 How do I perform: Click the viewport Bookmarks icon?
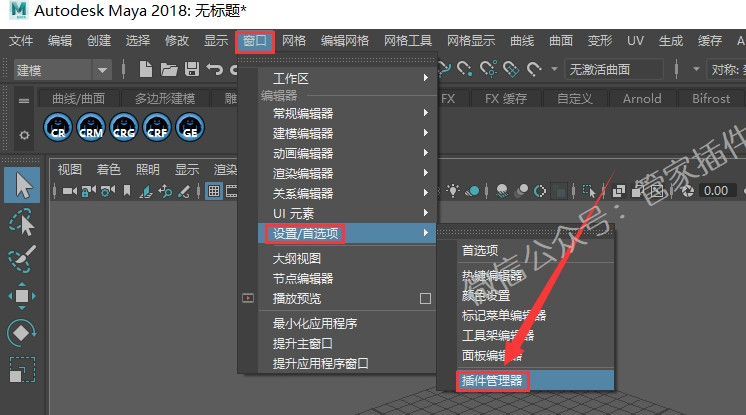(x=127, y=191)
